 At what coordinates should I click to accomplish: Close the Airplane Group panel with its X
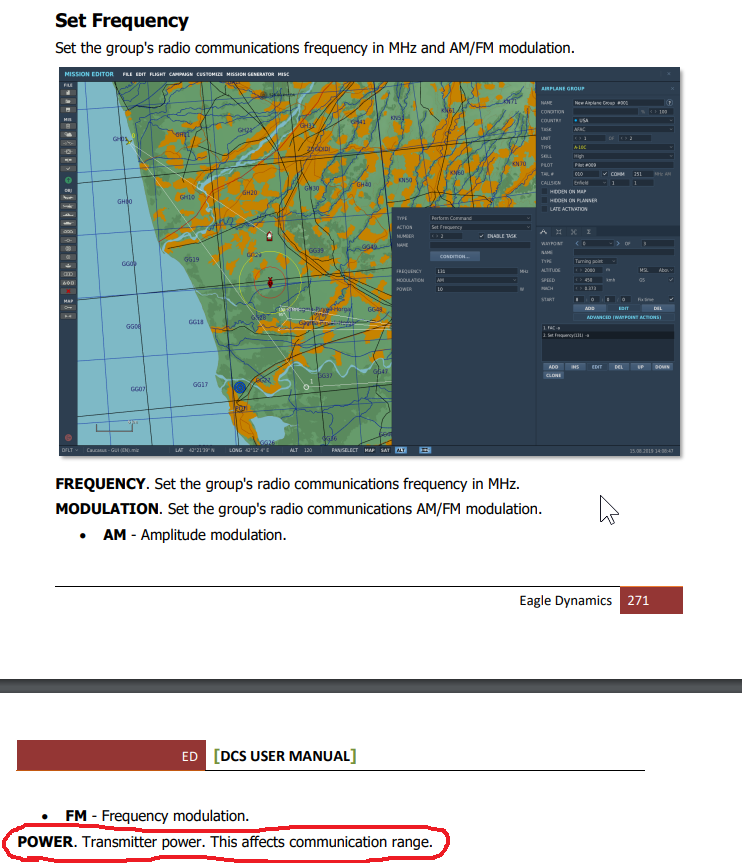[x=672, y=89]
